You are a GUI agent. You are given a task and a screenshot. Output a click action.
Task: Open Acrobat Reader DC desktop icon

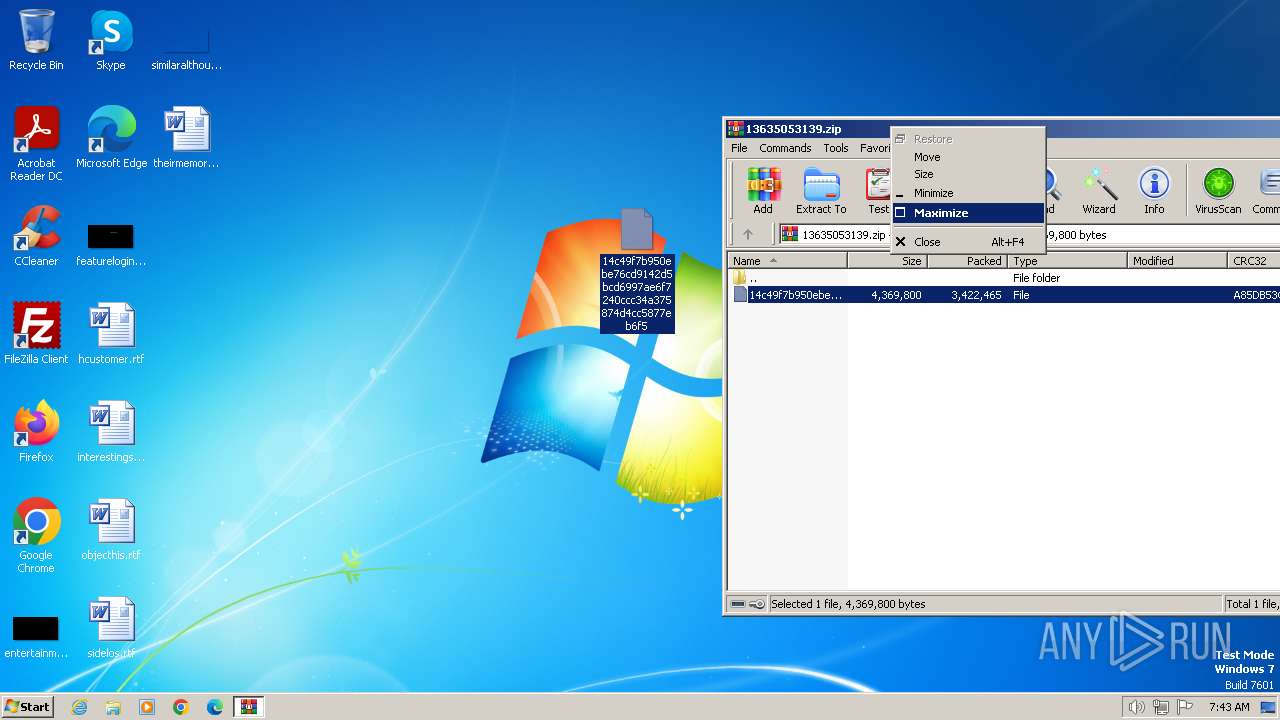tap(36, 144)
